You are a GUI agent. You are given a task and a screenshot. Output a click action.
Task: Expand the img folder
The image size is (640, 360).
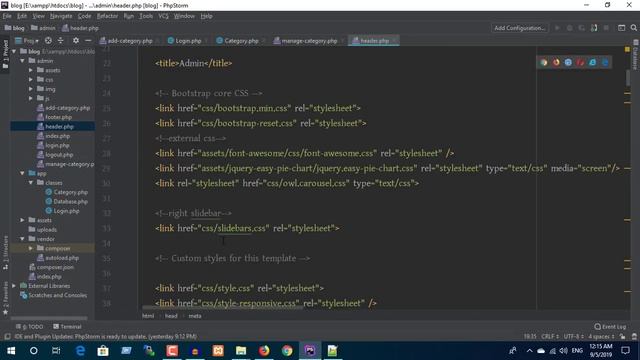tap(31, 89)
